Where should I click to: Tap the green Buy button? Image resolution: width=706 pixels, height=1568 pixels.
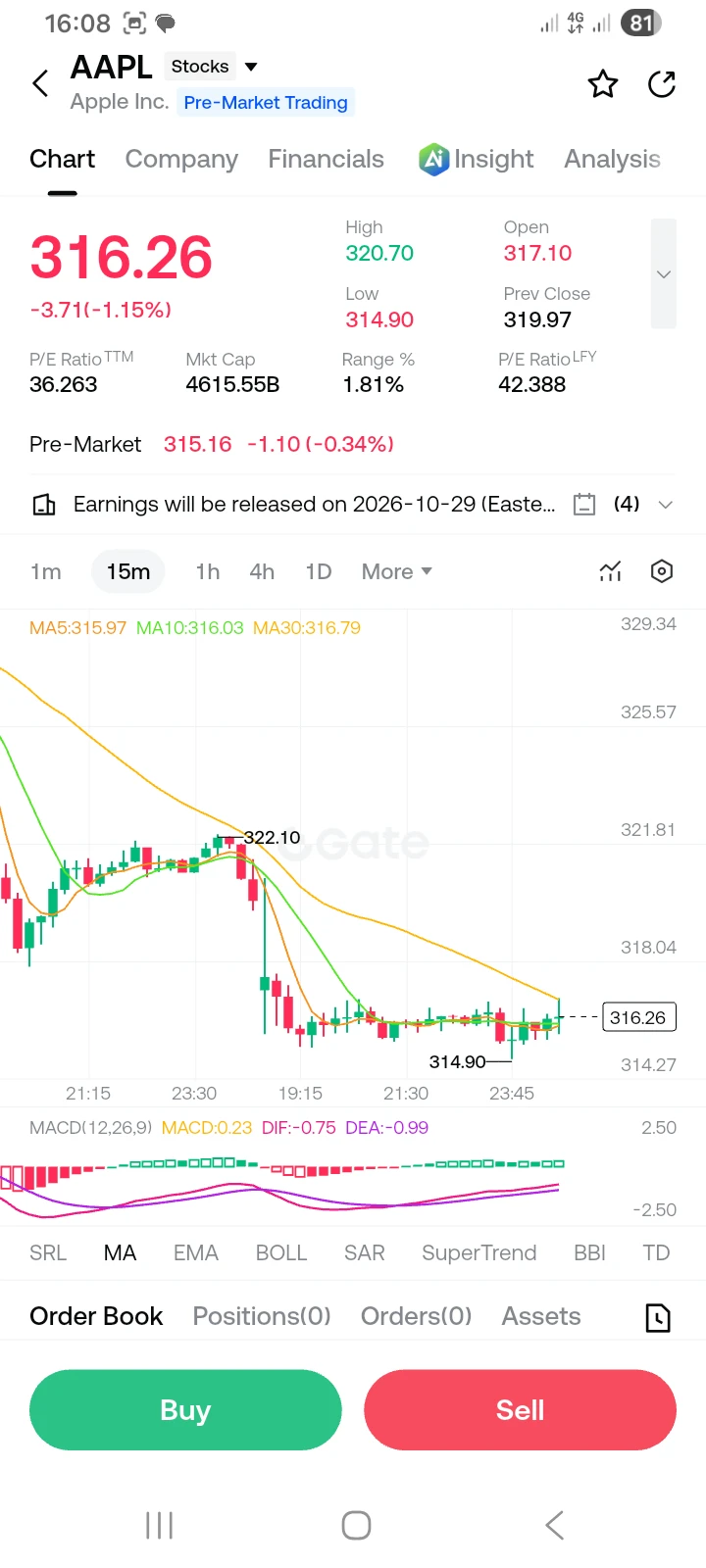tap(185, 1410)
